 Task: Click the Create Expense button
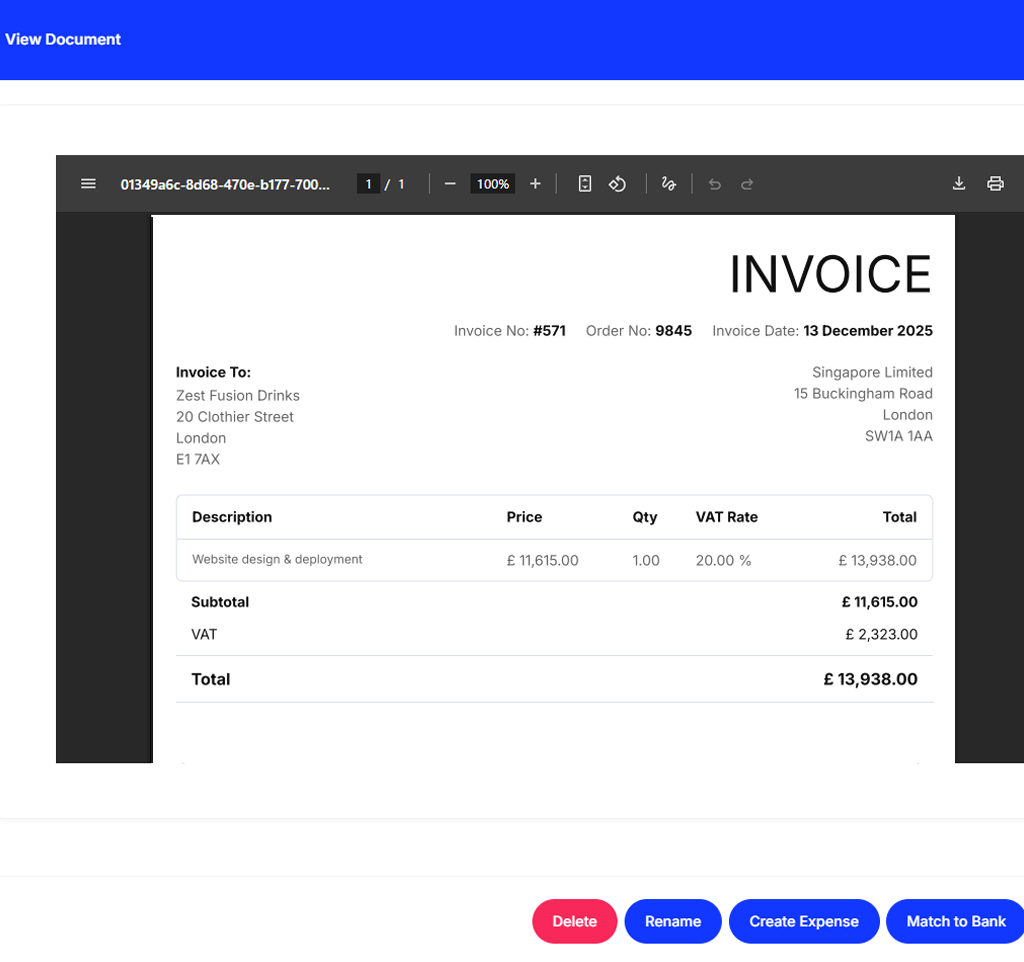click(x=804, y=921)
